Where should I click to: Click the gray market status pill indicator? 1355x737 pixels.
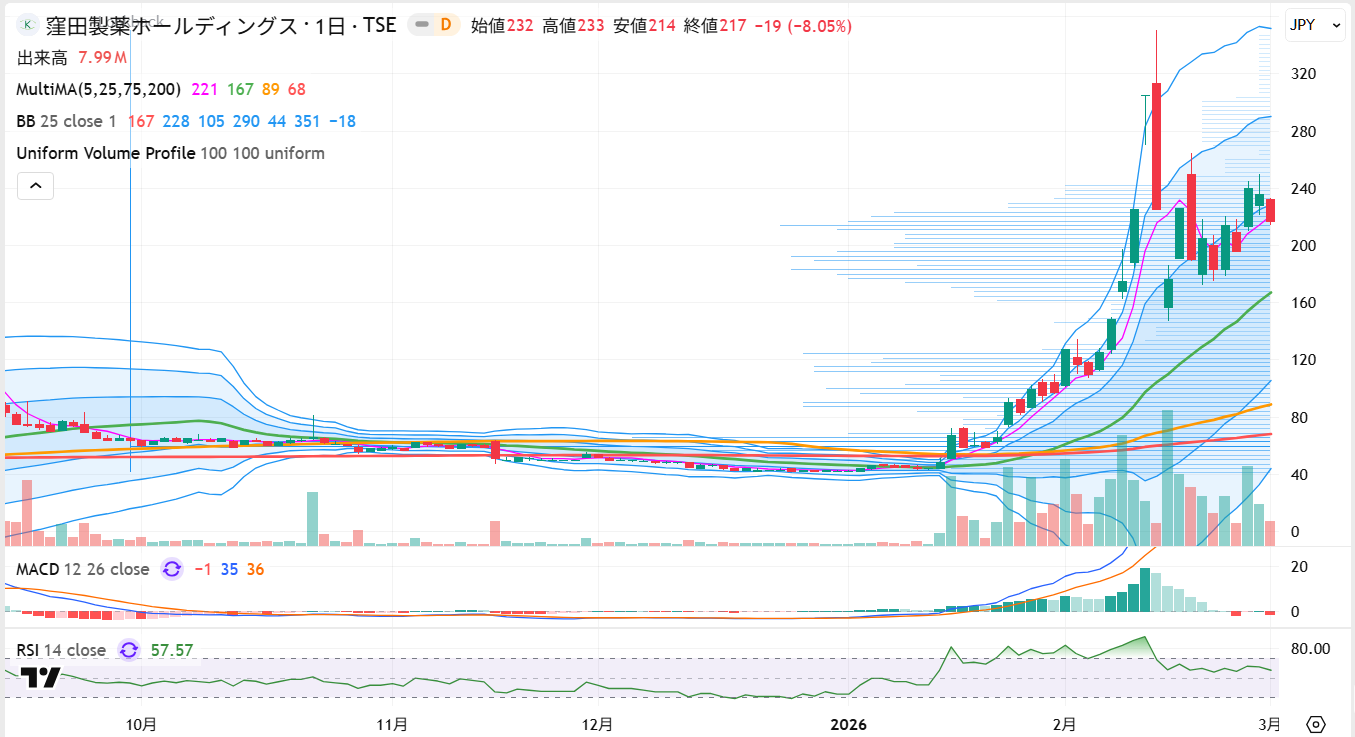pyautogui.click(x=423, y=25)
